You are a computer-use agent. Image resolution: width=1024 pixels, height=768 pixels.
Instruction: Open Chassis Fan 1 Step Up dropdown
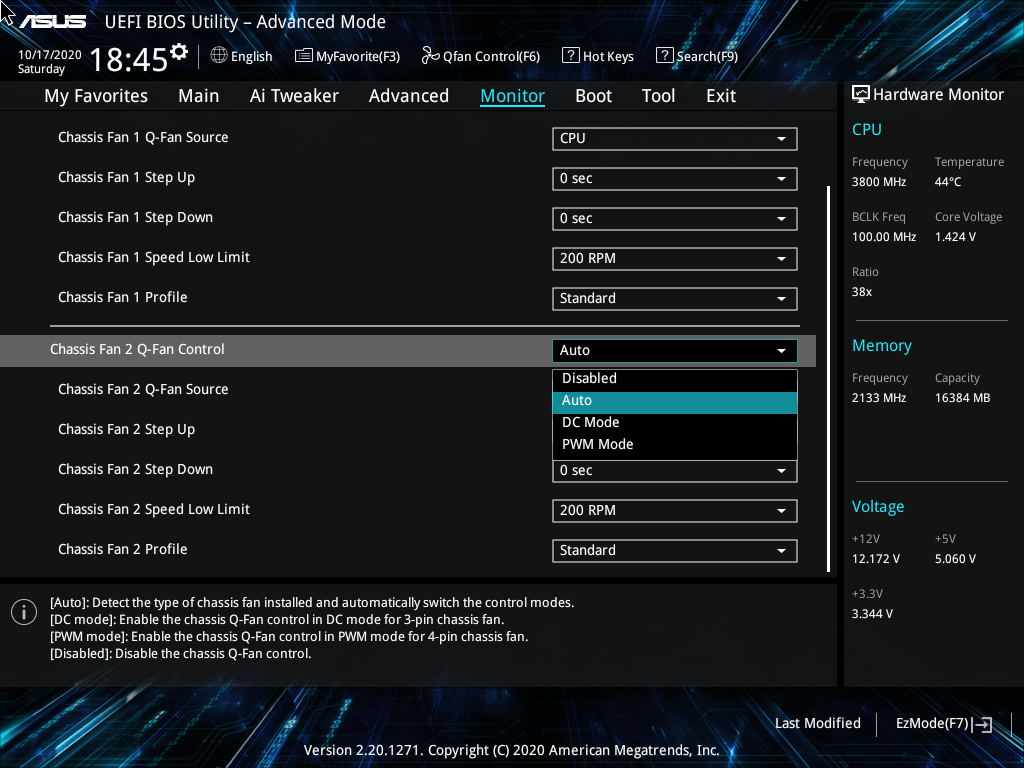(x=675, y=178)
